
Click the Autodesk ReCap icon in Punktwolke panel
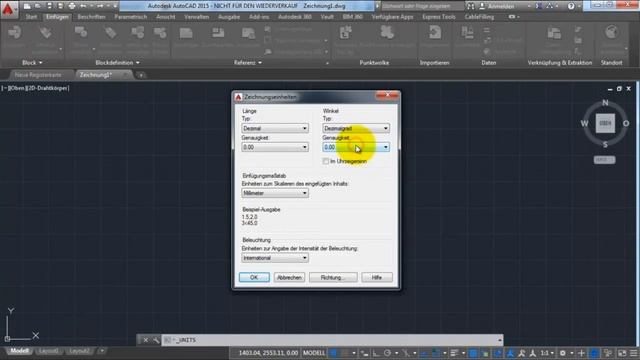pos(346,33)
